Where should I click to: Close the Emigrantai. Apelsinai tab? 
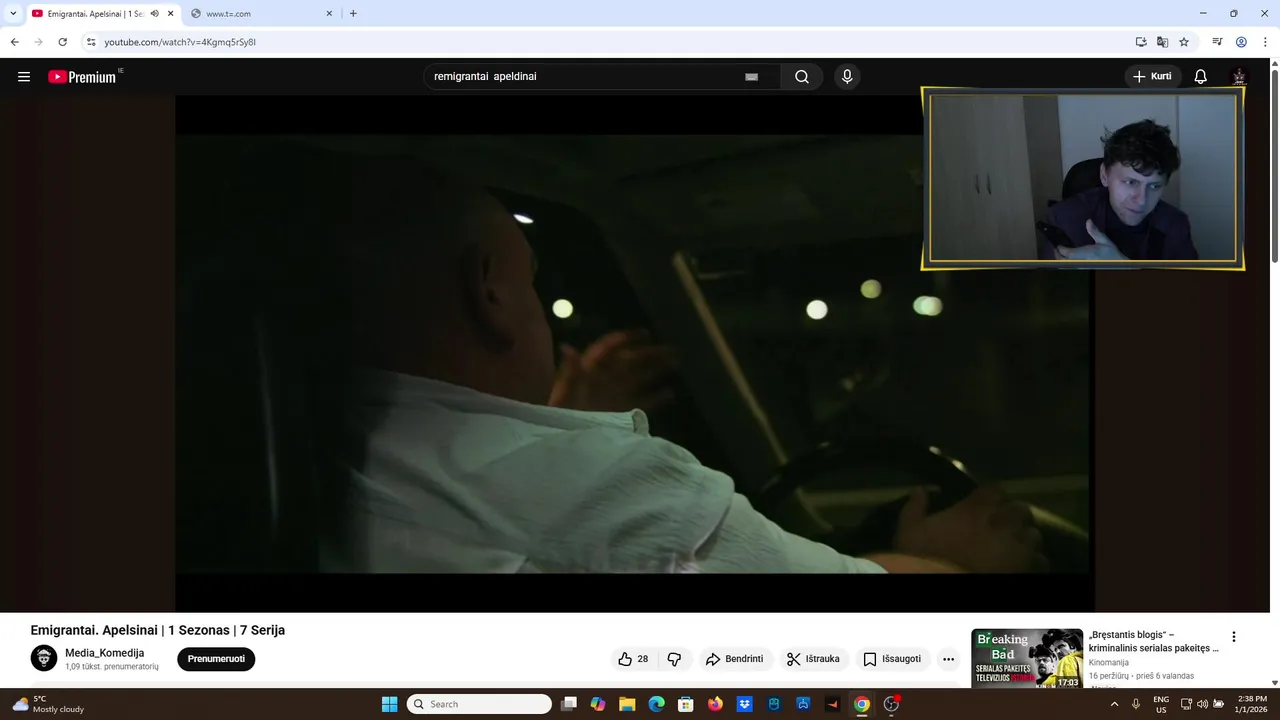(171, 14)
